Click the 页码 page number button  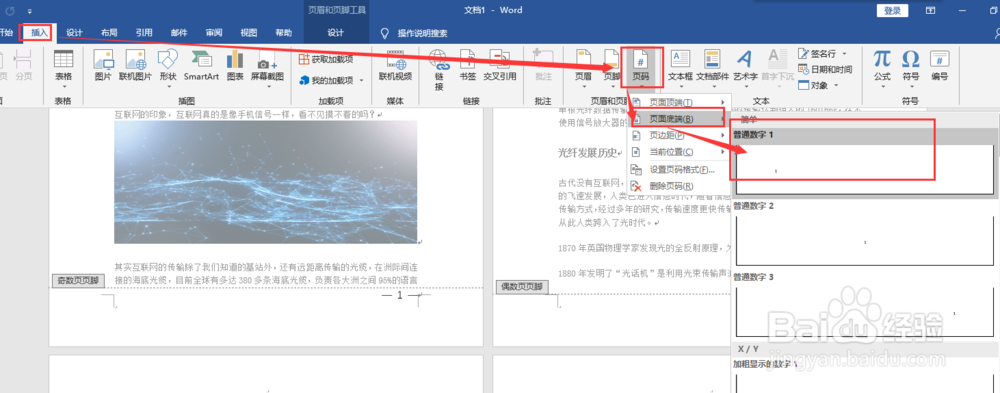642,67
